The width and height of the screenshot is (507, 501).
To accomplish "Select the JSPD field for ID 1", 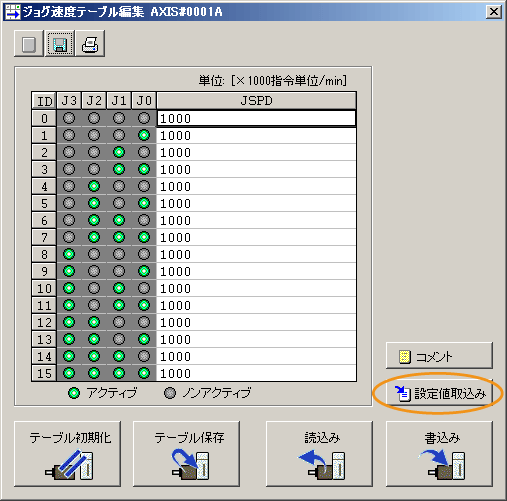I will pos(256,135).
